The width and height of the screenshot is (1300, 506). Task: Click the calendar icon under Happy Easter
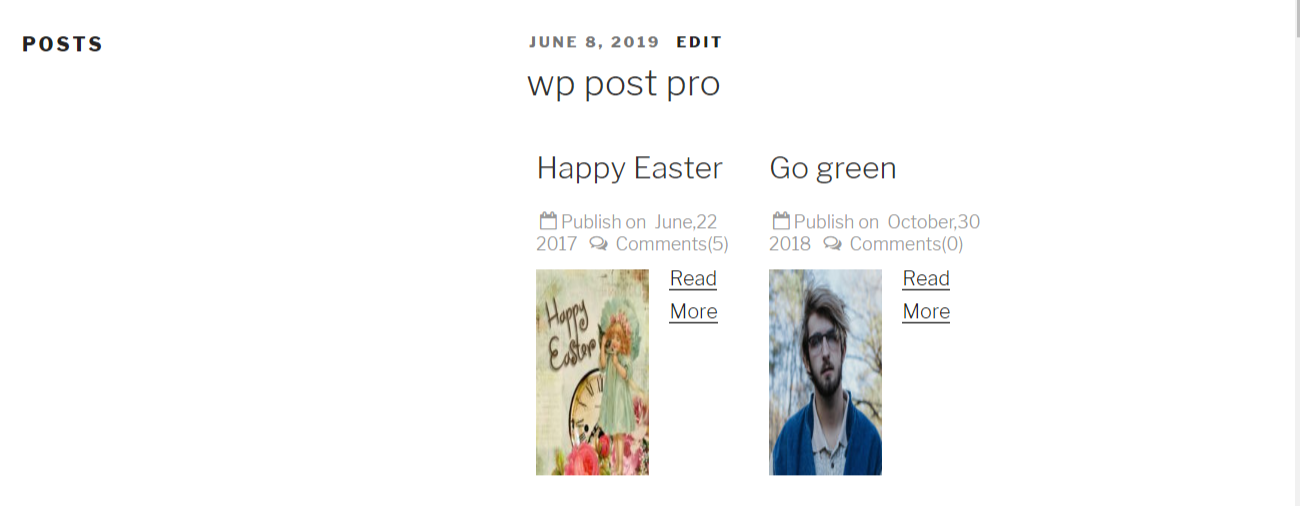pos(548,221)
